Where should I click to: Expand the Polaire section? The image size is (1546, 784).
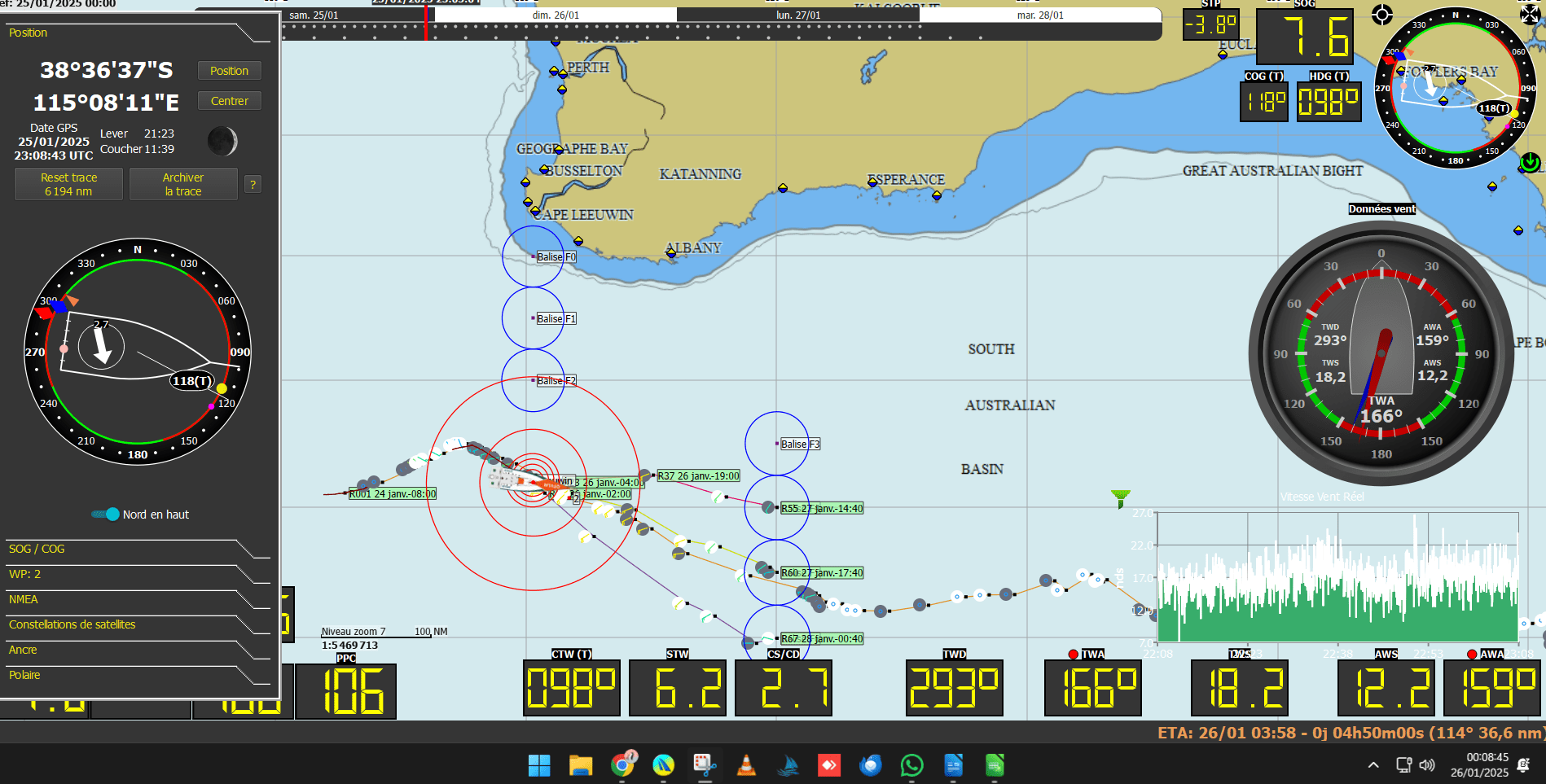(x=138, y=675)
